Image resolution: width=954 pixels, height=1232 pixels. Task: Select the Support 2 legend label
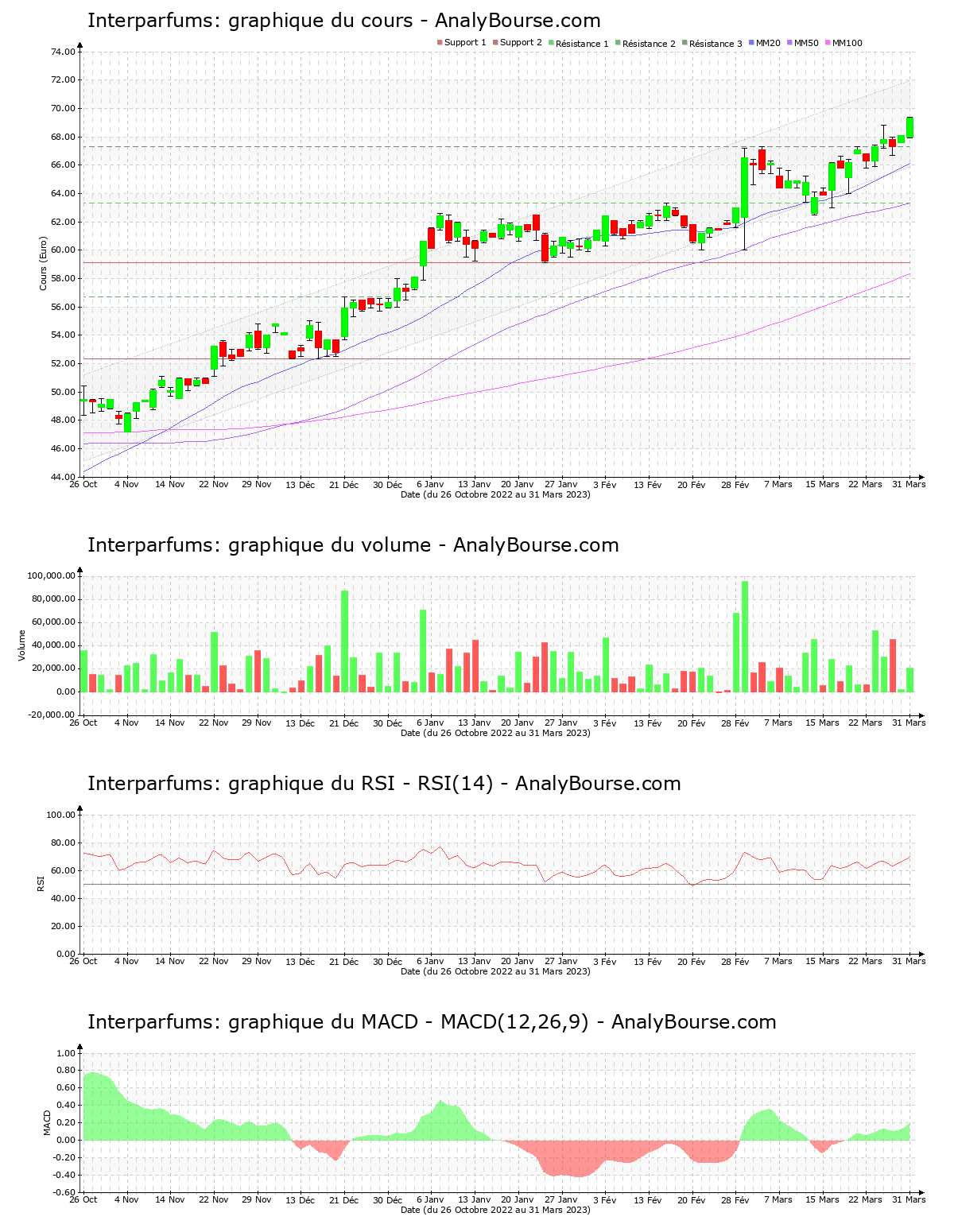[x=521, y=43]
